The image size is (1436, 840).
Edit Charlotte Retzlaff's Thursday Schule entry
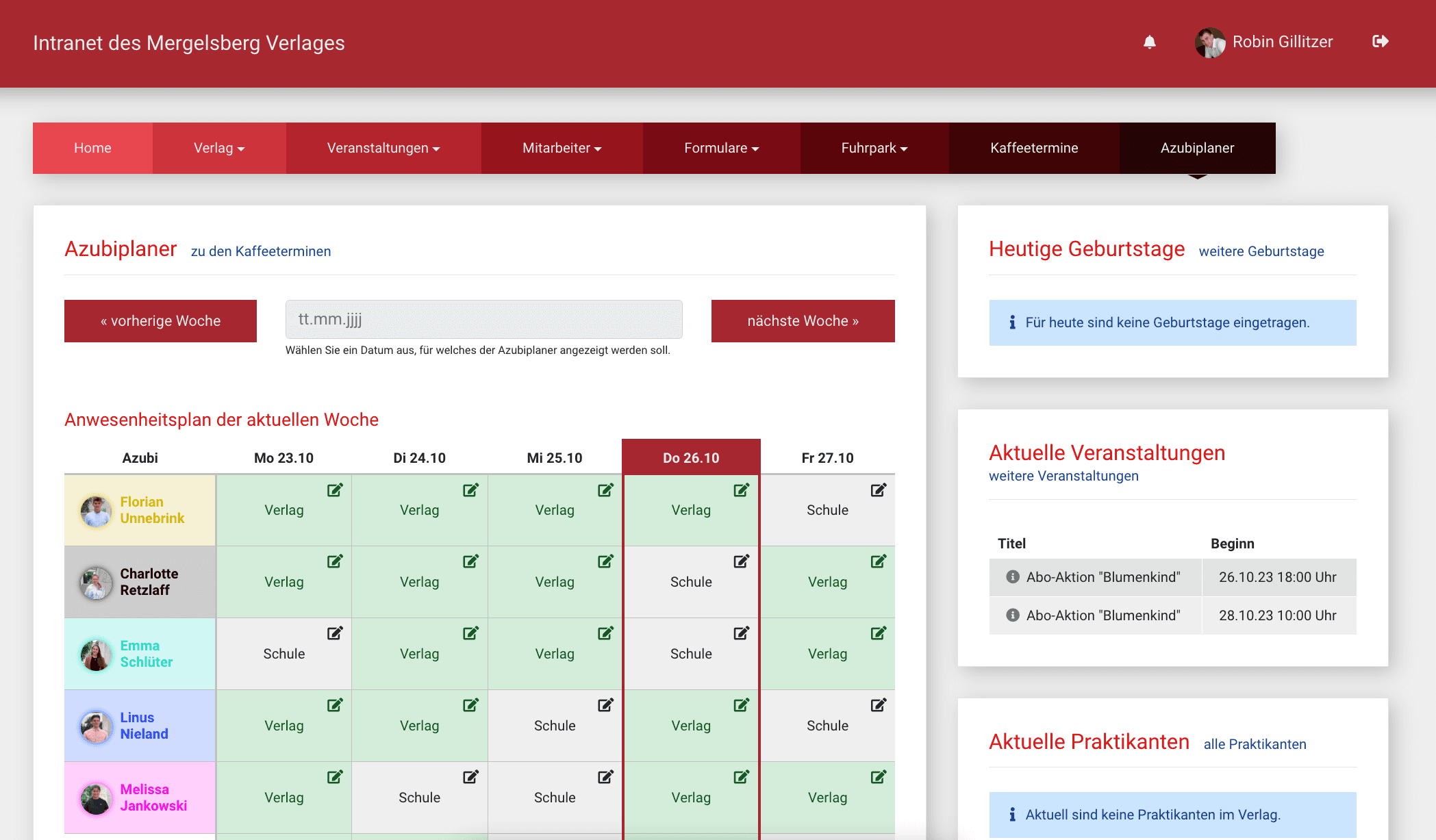[742, 561]
